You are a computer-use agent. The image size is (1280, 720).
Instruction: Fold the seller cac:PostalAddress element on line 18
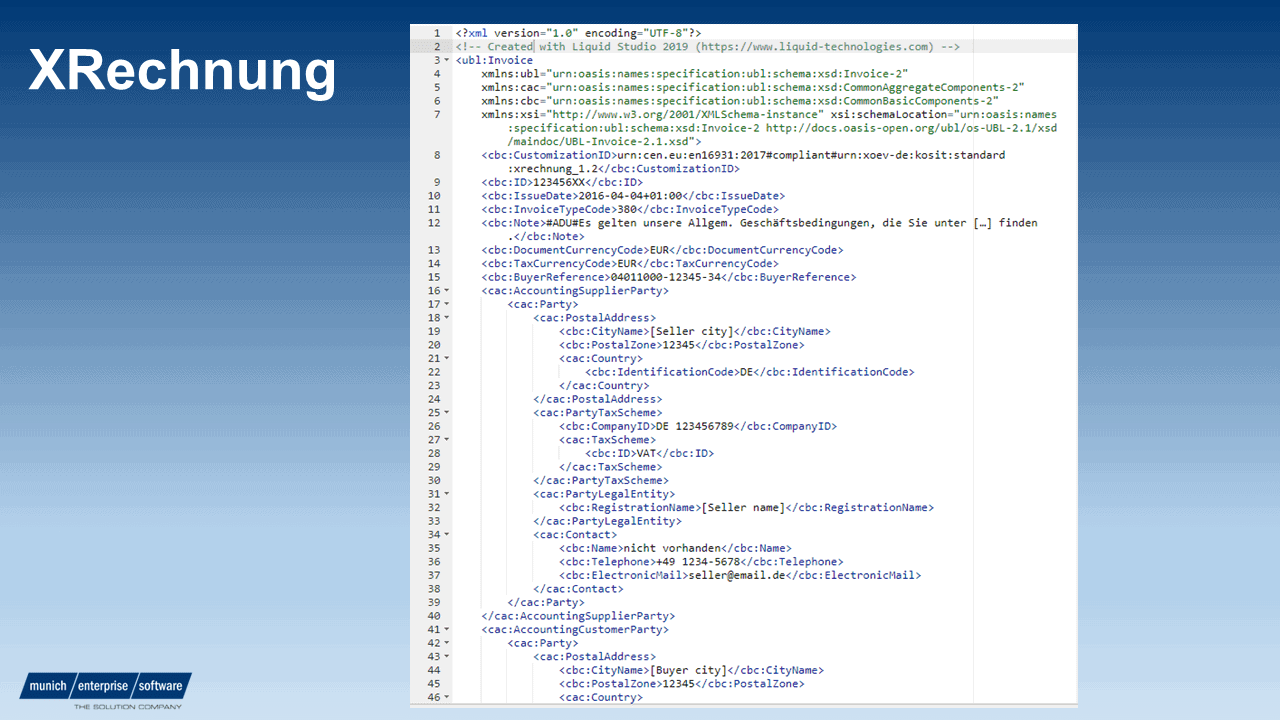446,318
